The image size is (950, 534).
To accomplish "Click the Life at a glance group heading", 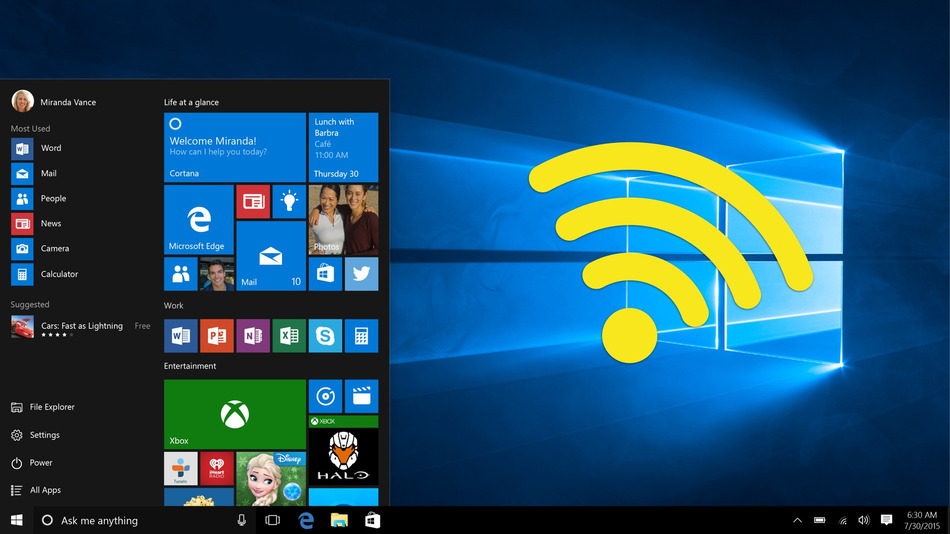I will click(191, 102).
